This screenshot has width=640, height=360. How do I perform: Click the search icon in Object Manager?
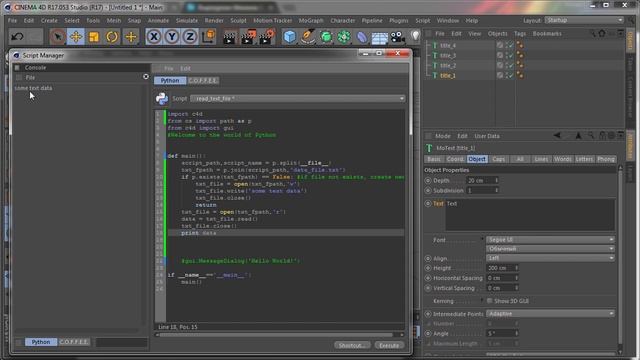click(x=593, y=34)
